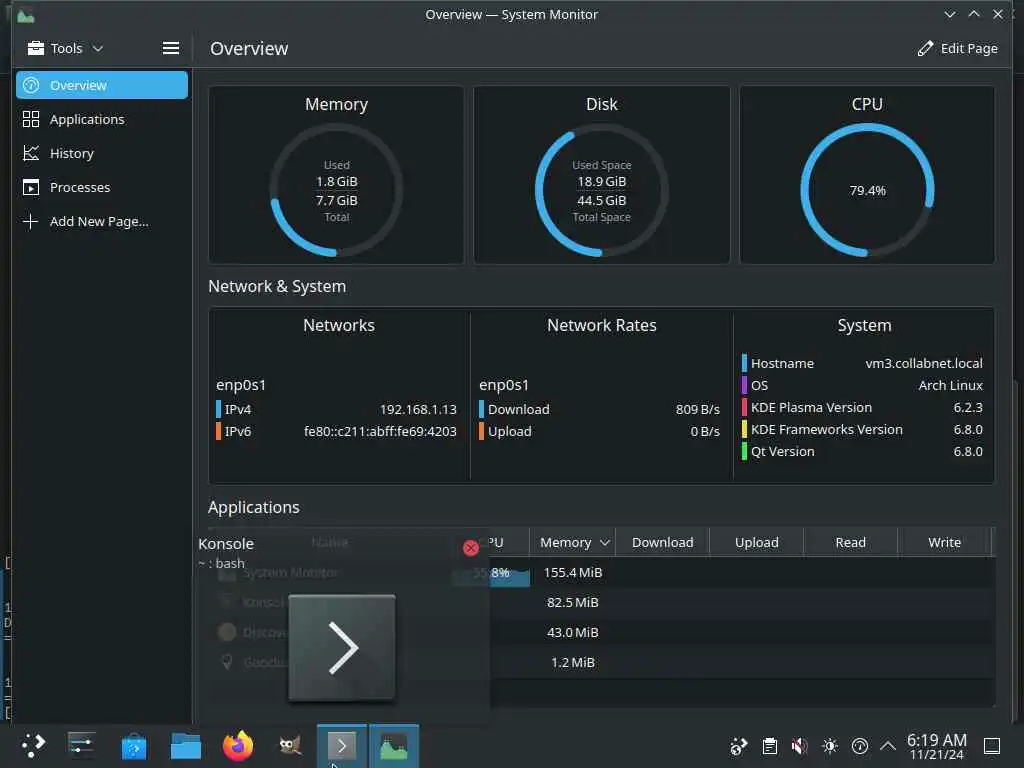Sort applications by Upload column

click(x=756, y=543)
